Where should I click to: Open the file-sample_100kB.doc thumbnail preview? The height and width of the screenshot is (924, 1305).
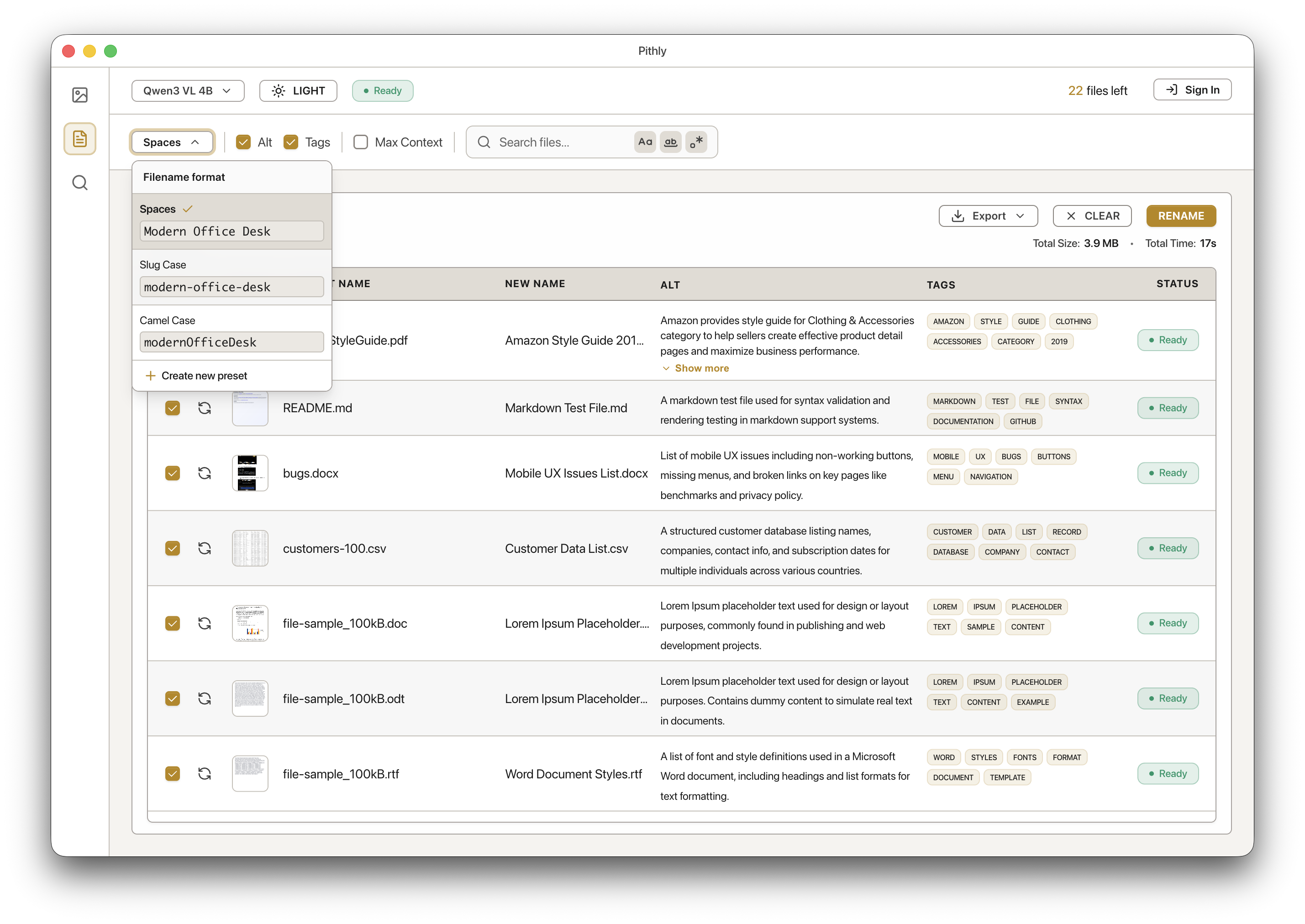point(250,623)
